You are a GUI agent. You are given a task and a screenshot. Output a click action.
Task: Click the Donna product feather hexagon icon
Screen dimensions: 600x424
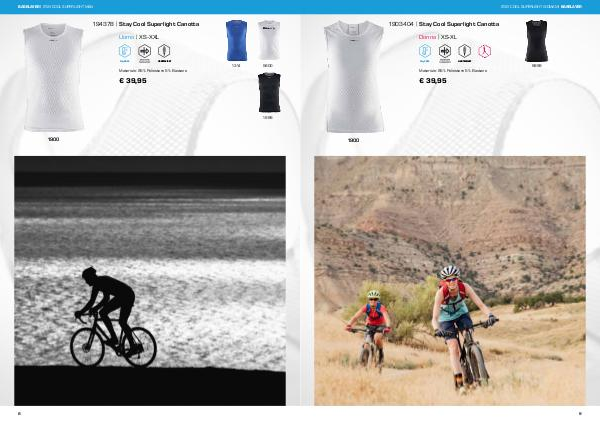point(465,51)
